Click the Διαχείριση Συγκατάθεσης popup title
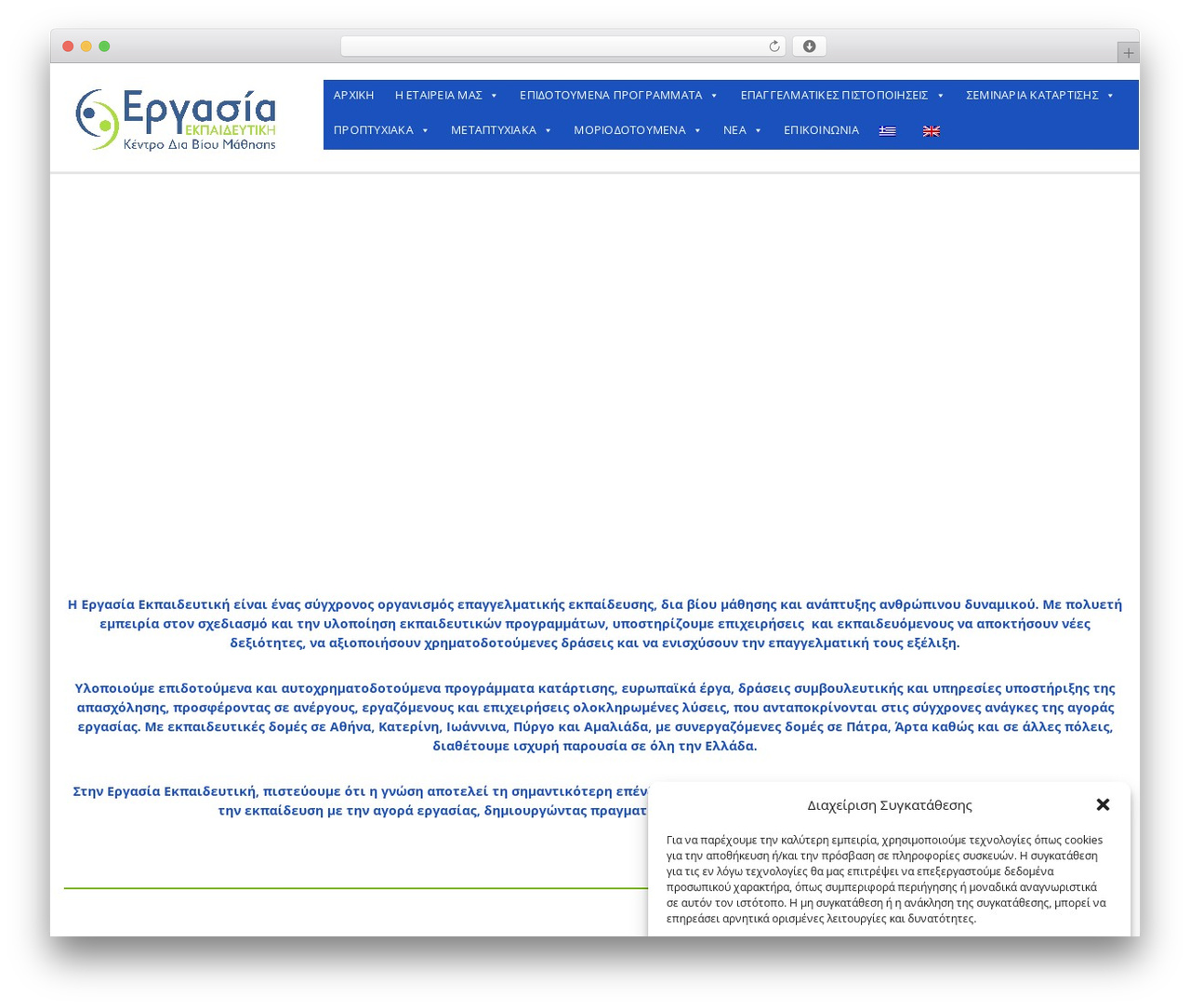This screenshot has height=1008, width=1190. (x=890, y=805)
